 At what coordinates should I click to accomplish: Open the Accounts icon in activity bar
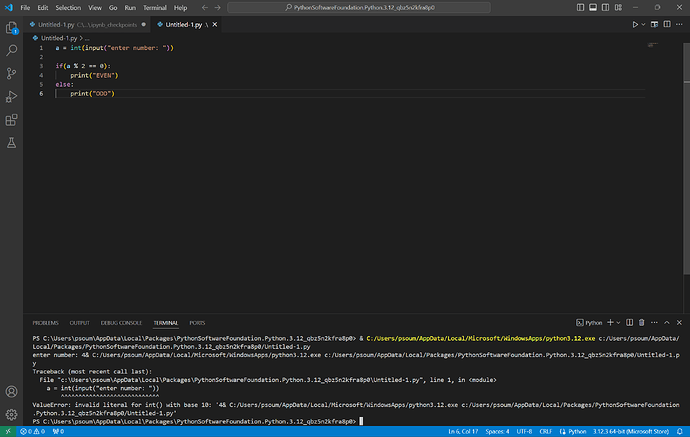[x=11, y=391]
